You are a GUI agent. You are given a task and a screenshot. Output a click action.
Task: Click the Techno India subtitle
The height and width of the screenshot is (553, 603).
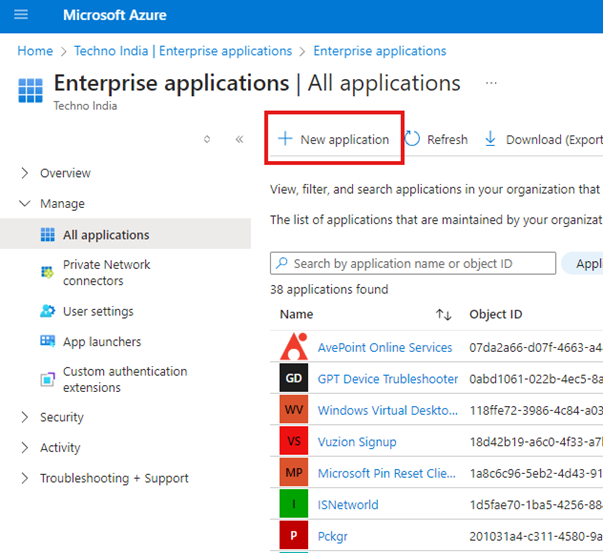point(85,106)
